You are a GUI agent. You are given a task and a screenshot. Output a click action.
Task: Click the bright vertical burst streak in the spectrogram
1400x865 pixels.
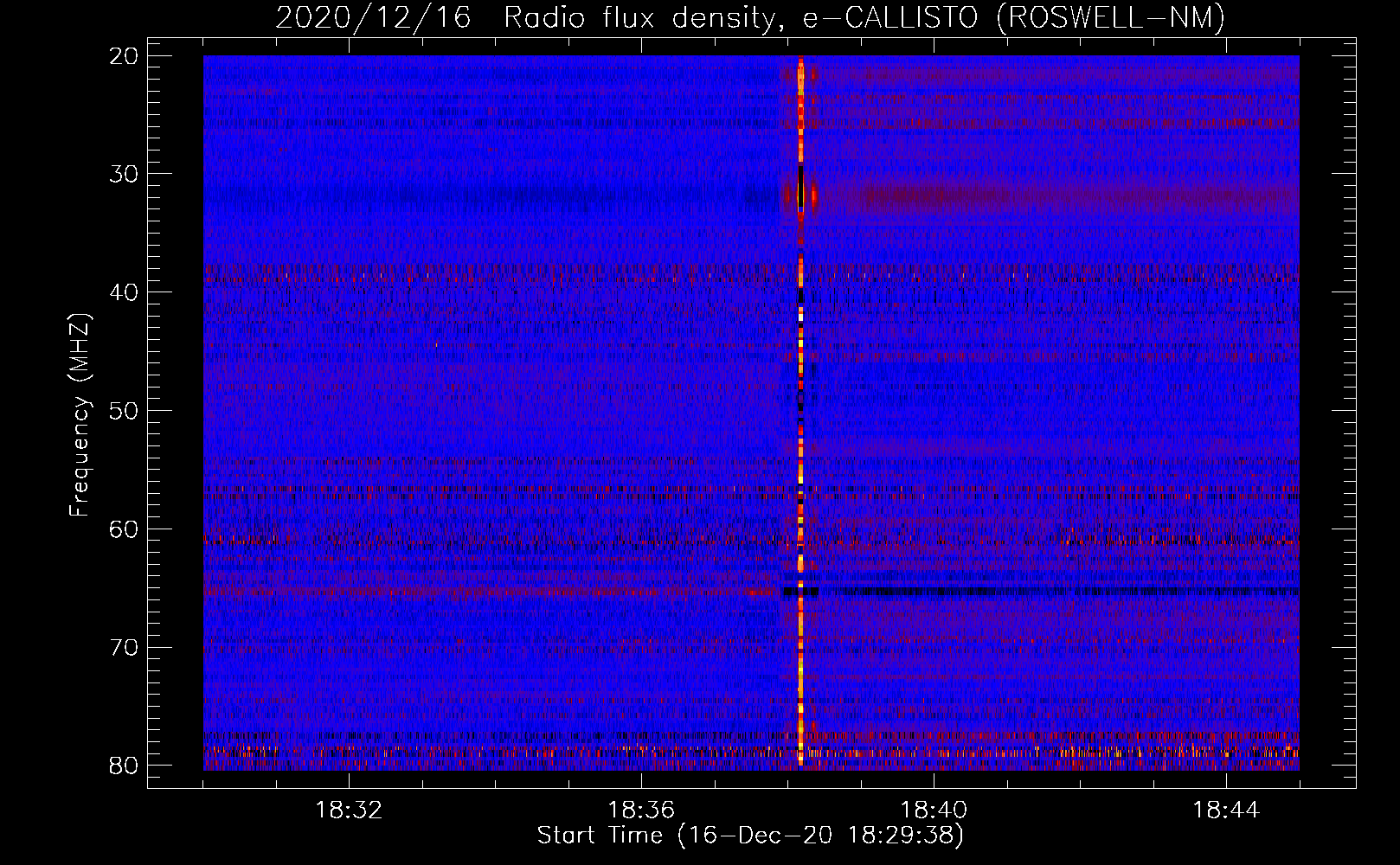coord(800,412)
